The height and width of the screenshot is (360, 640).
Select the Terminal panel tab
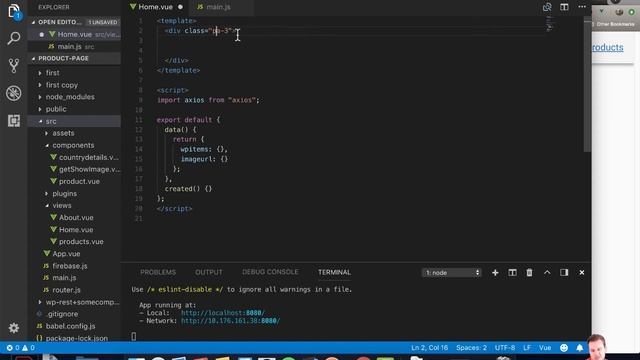click(334, 272)
